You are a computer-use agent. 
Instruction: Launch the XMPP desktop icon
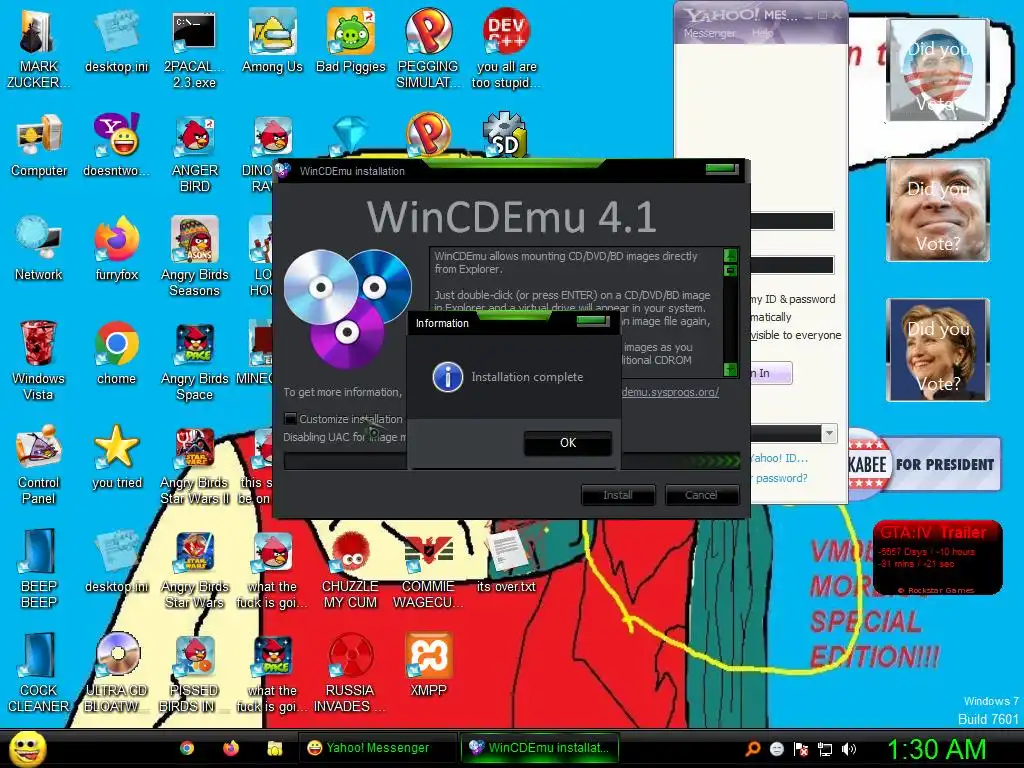[x=428, y=665]
